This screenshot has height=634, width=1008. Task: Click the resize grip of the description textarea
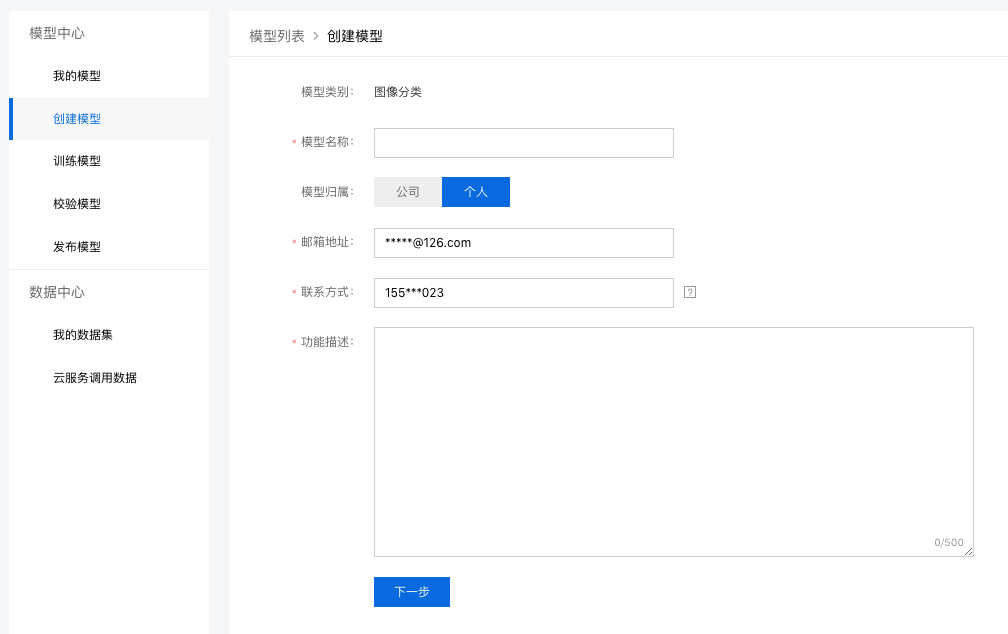pyautogui.click(x=968, y=551)
